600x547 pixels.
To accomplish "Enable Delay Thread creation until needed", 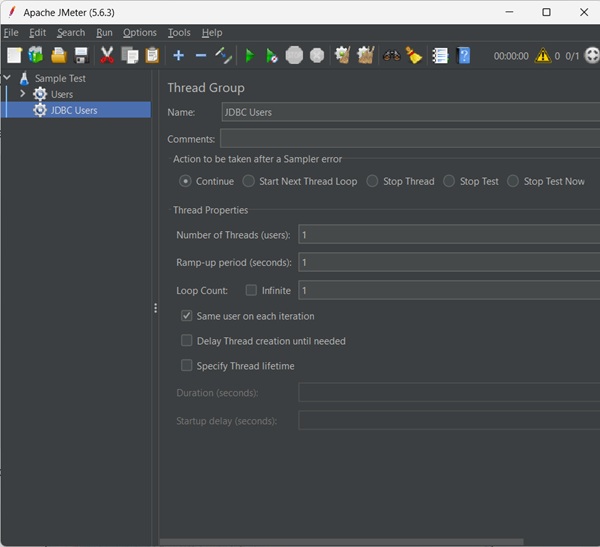I will click(186, 341).
